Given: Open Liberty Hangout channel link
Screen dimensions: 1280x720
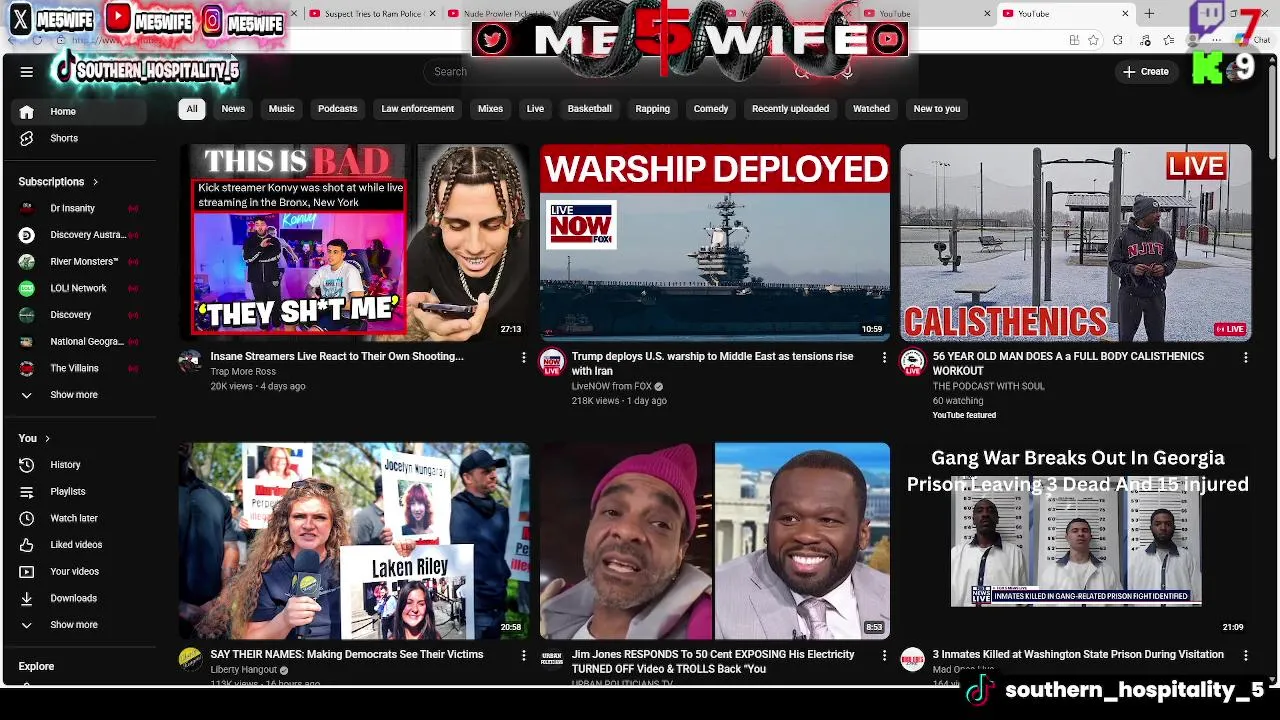Looking at the screenshot, I should coord(244,669).
